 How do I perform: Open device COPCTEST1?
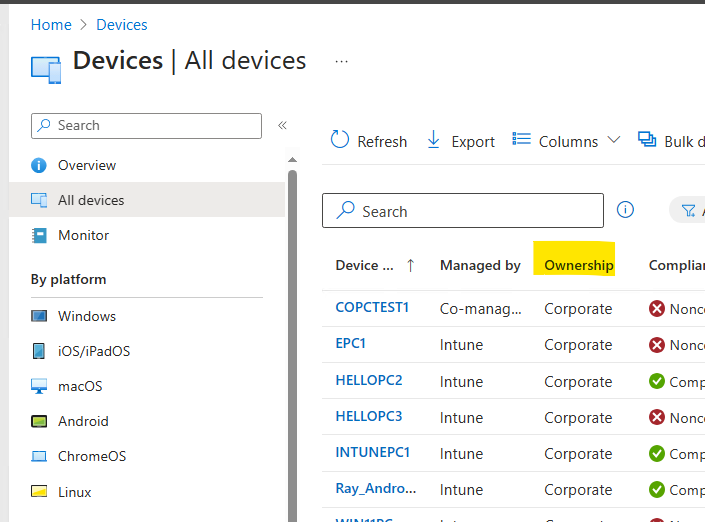tap(372, 308)
